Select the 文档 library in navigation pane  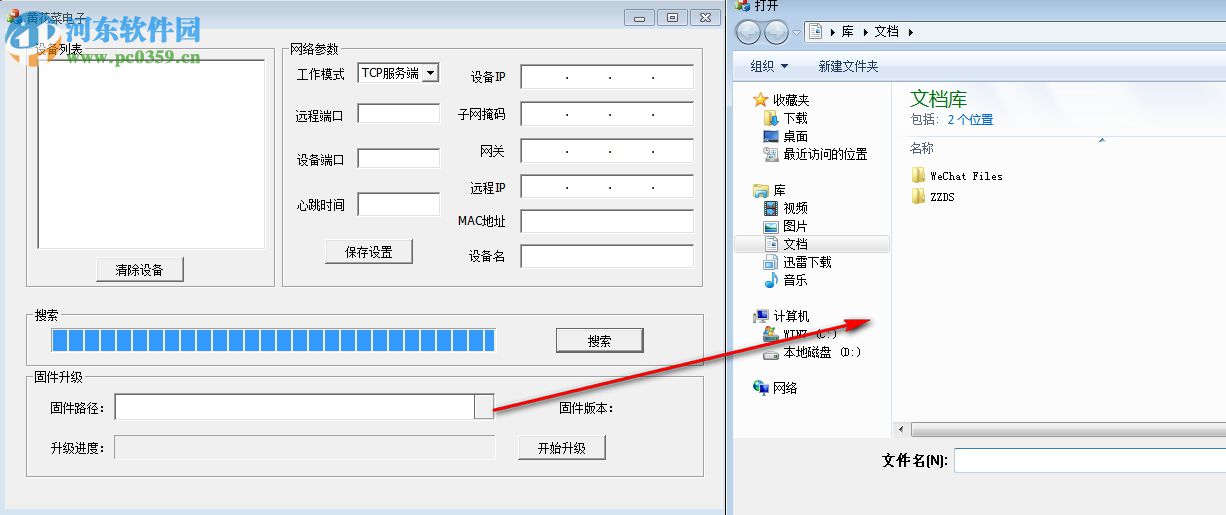pyautogui.click(x=811, y=244)
